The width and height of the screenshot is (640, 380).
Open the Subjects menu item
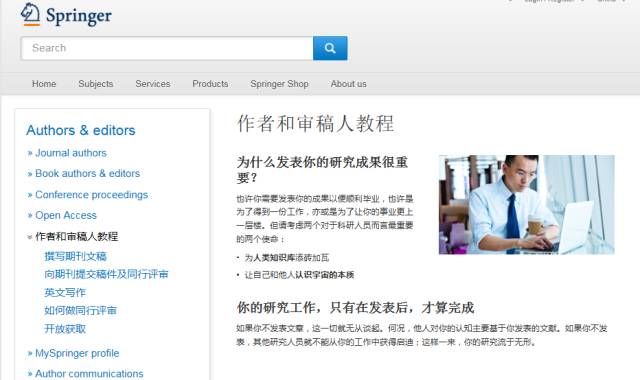[96, 84]
